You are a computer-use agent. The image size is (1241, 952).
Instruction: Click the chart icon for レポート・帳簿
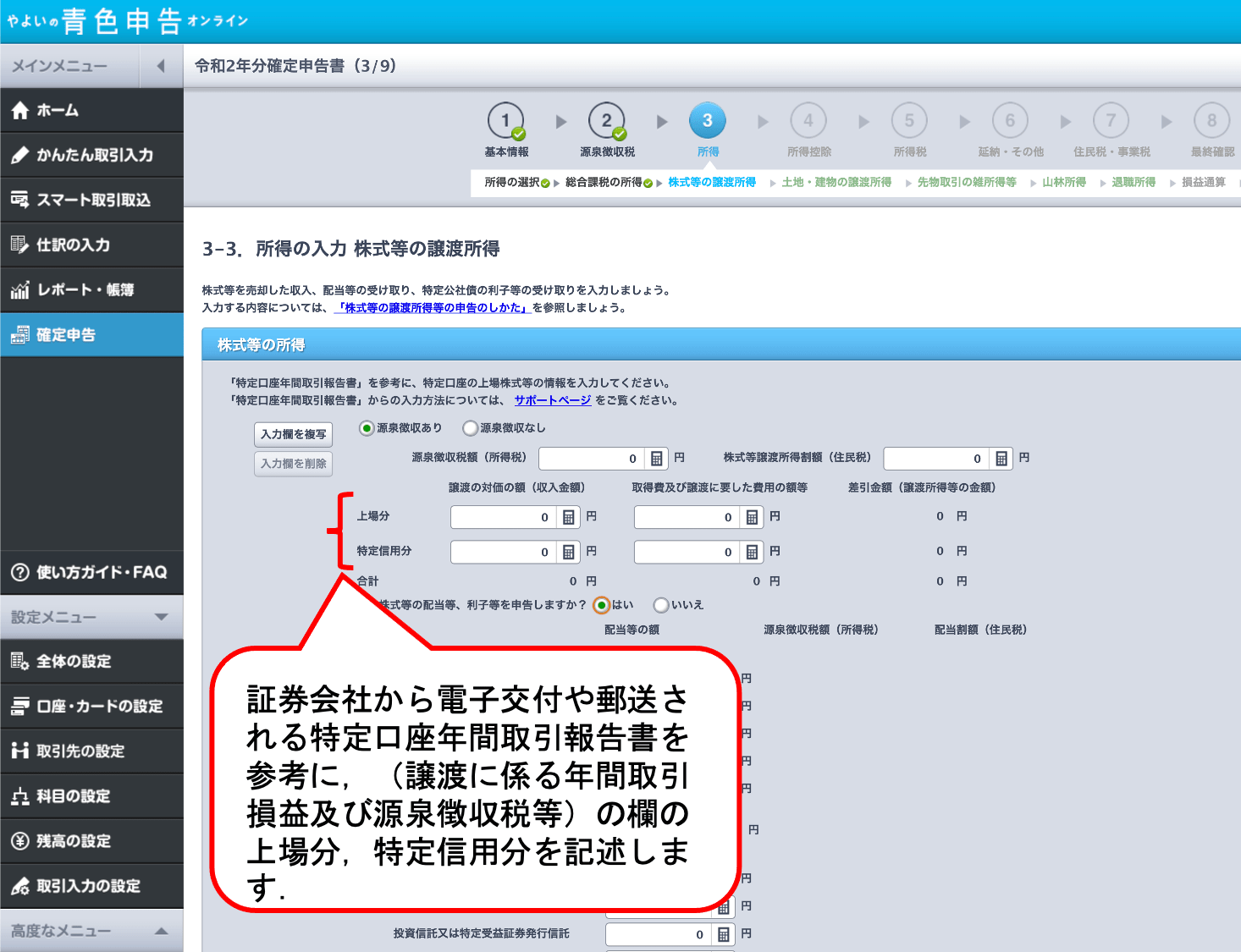(x=19, y=289)
